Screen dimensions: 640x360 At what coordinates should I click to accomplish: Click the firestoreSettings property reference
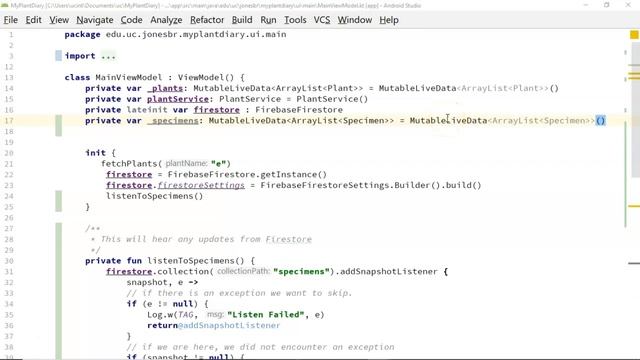click(201, 185)
